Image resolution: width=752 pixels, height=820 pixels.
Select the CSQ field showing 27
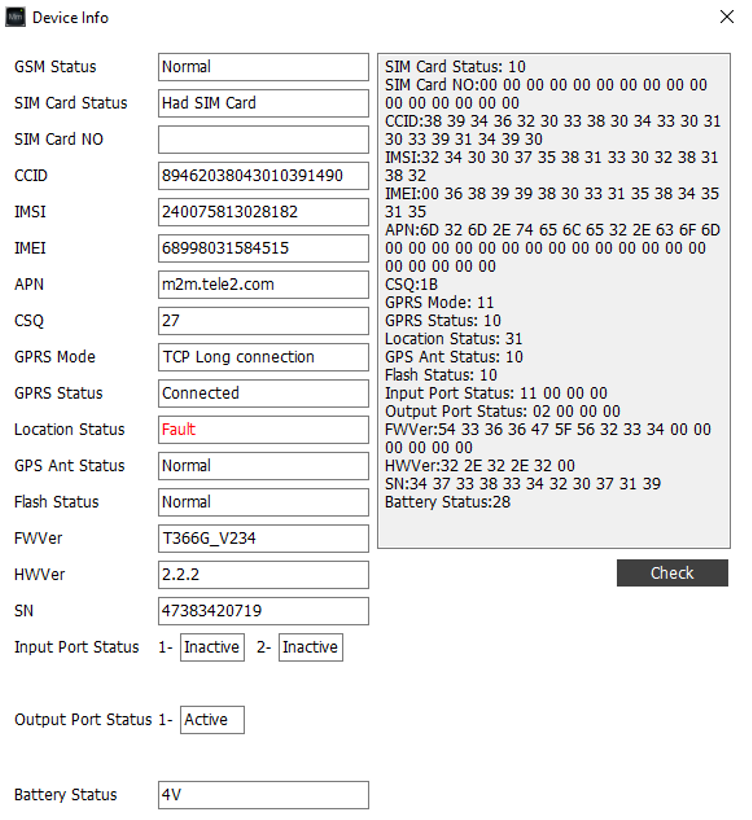coord(264,321)
